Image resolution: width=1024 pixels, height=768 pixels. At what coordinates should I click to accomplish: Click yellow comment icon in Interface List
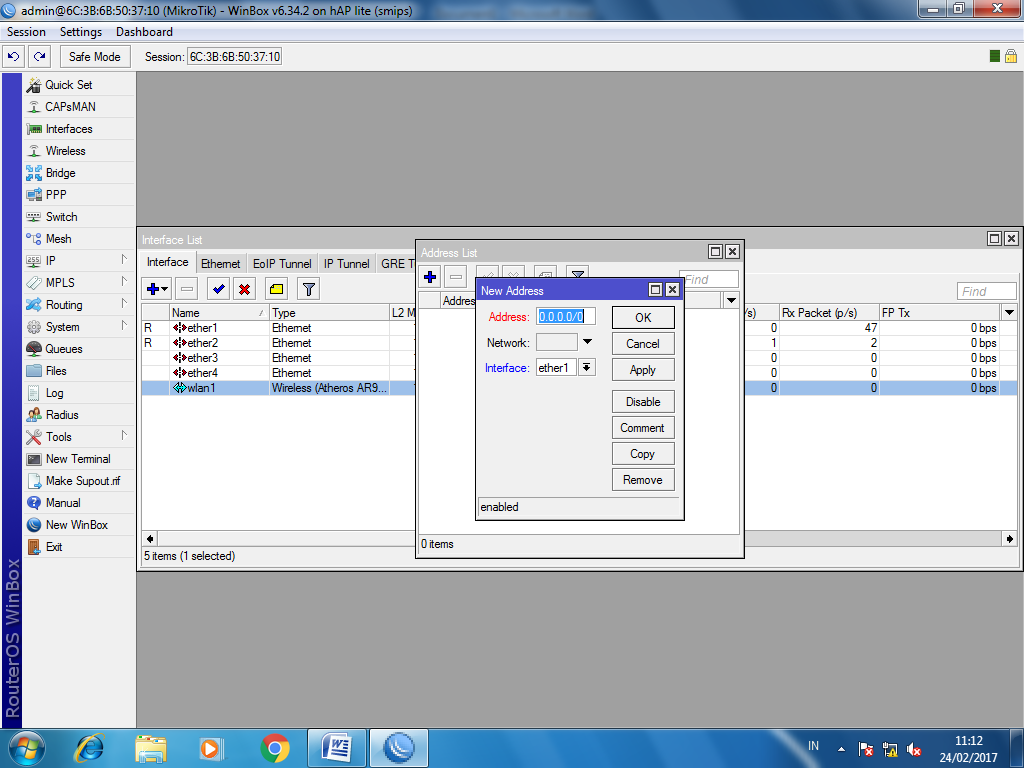click(x=276, y=289)
